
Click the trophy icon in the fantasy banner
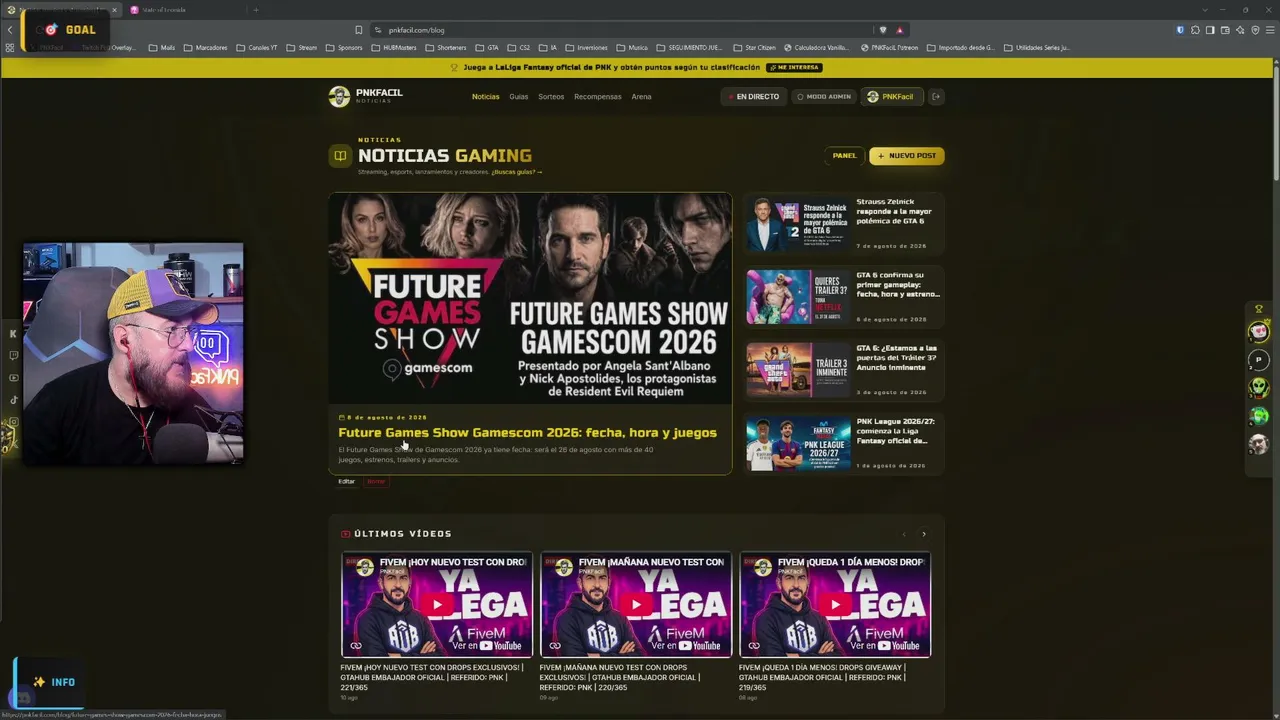coord(454,67)
